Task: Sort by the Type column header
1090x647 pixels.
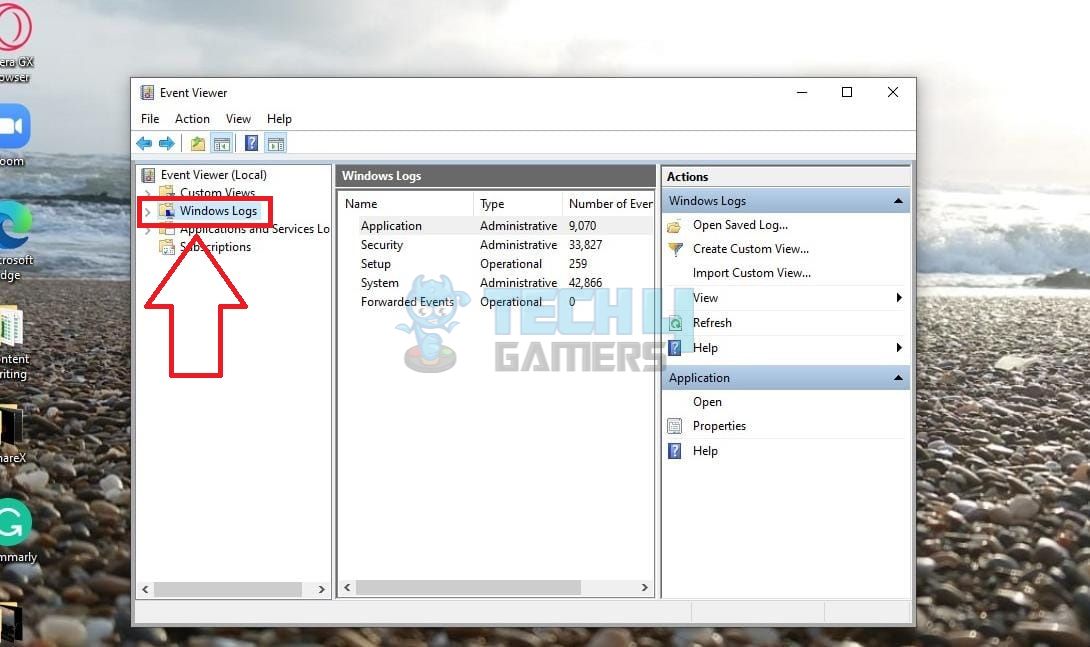Action: (x=518, y=204)
